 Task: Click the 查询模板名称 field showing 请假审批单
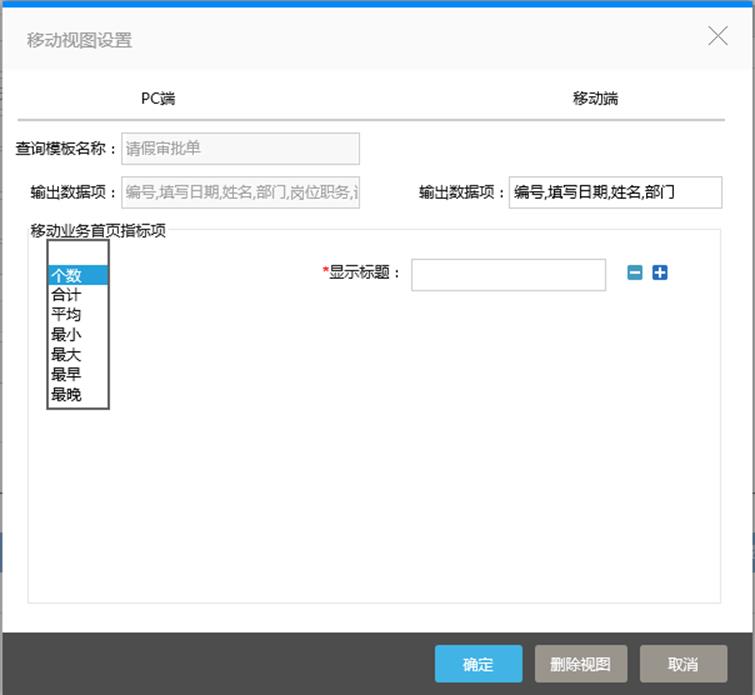[x=240, y=149]
